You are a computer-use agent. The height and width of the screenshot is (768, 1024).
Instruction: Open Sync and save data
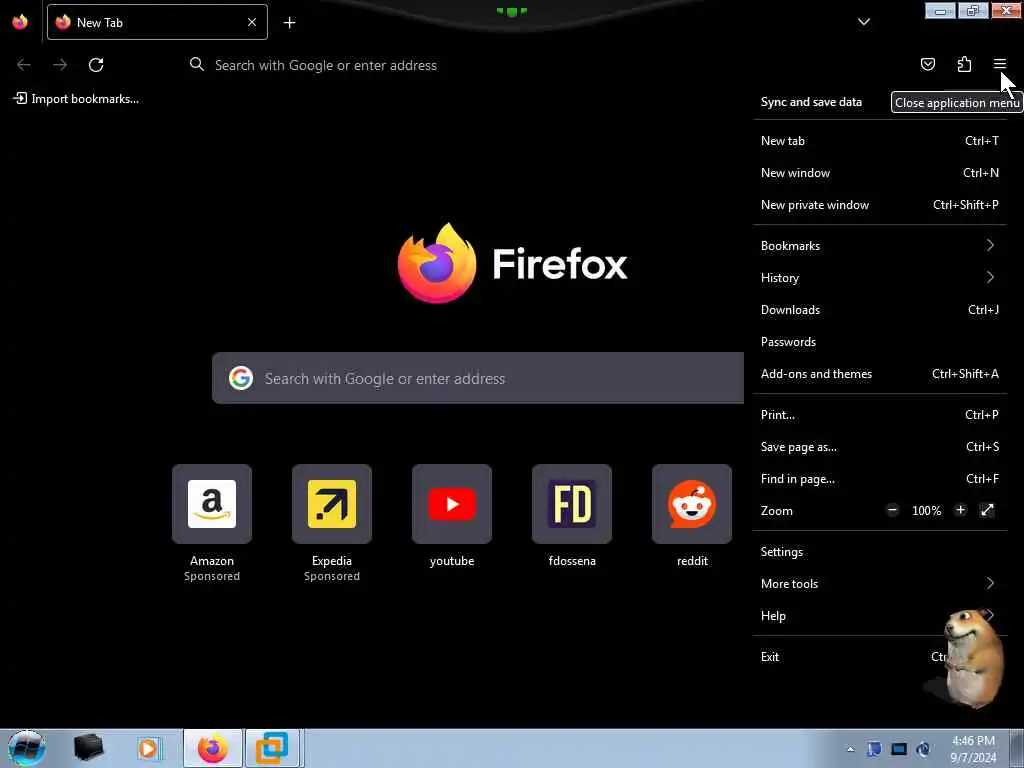pos(811,102)
